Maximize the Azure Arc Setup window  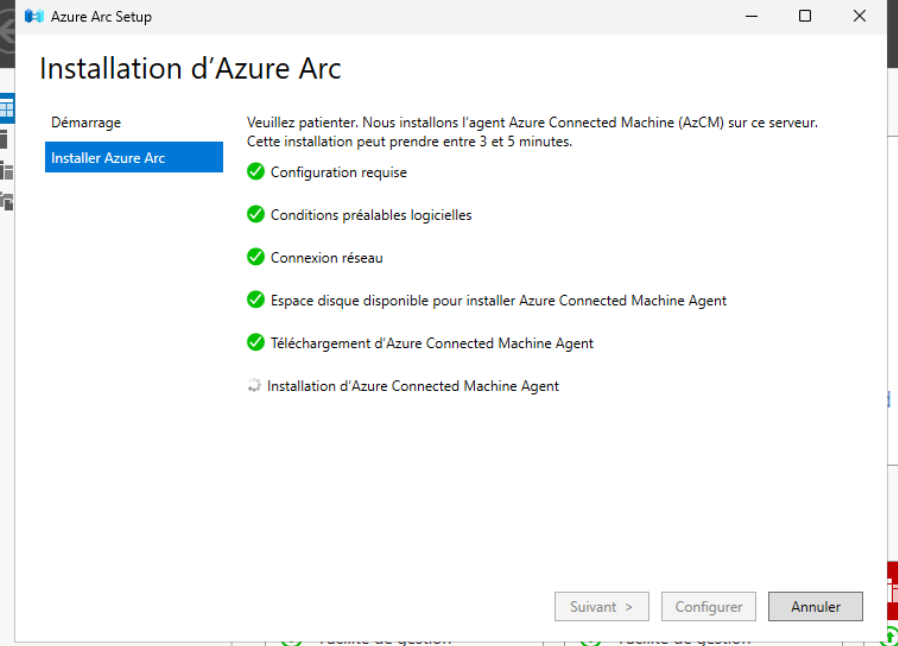805,17
